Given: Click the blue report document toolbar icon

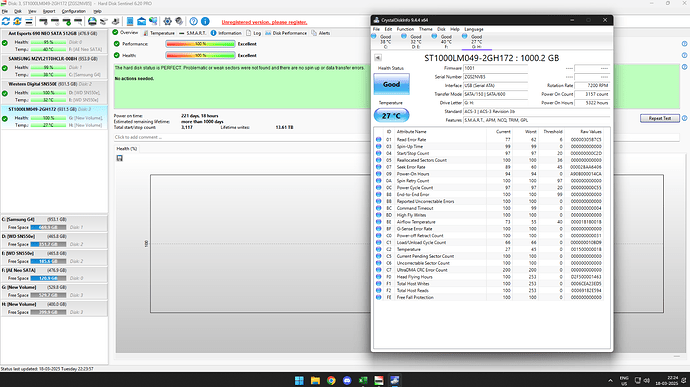Looking at the screenshot, I should tap(130, 21).
